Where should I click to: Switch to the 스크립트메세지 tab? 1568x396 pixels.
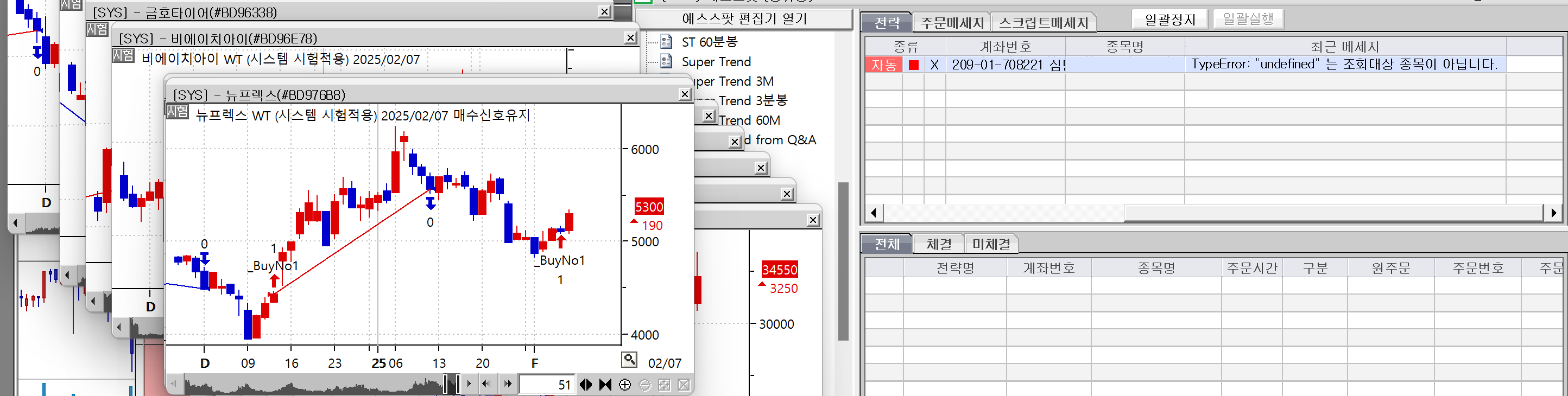(1044, 23)
